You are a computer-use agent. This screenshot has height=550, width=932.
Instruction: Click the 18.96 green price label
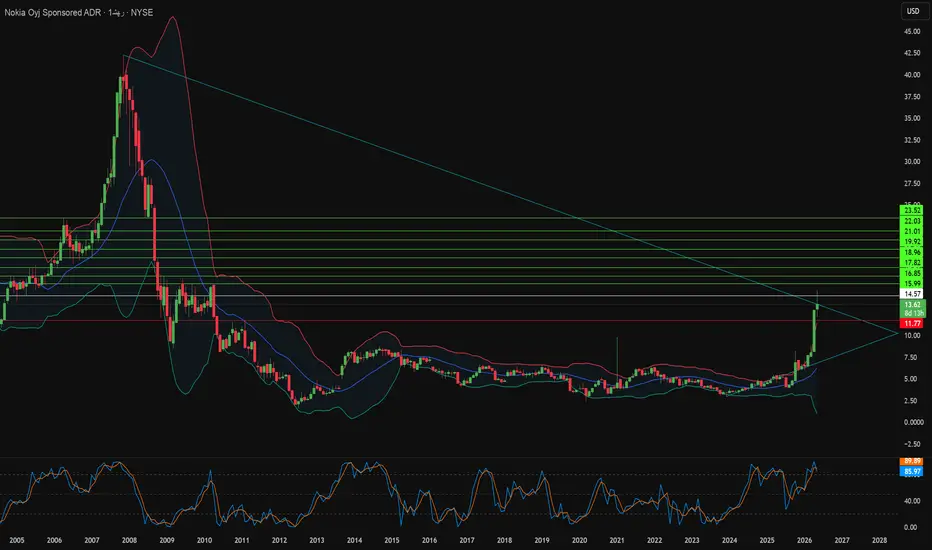click(x=912, y=252)
